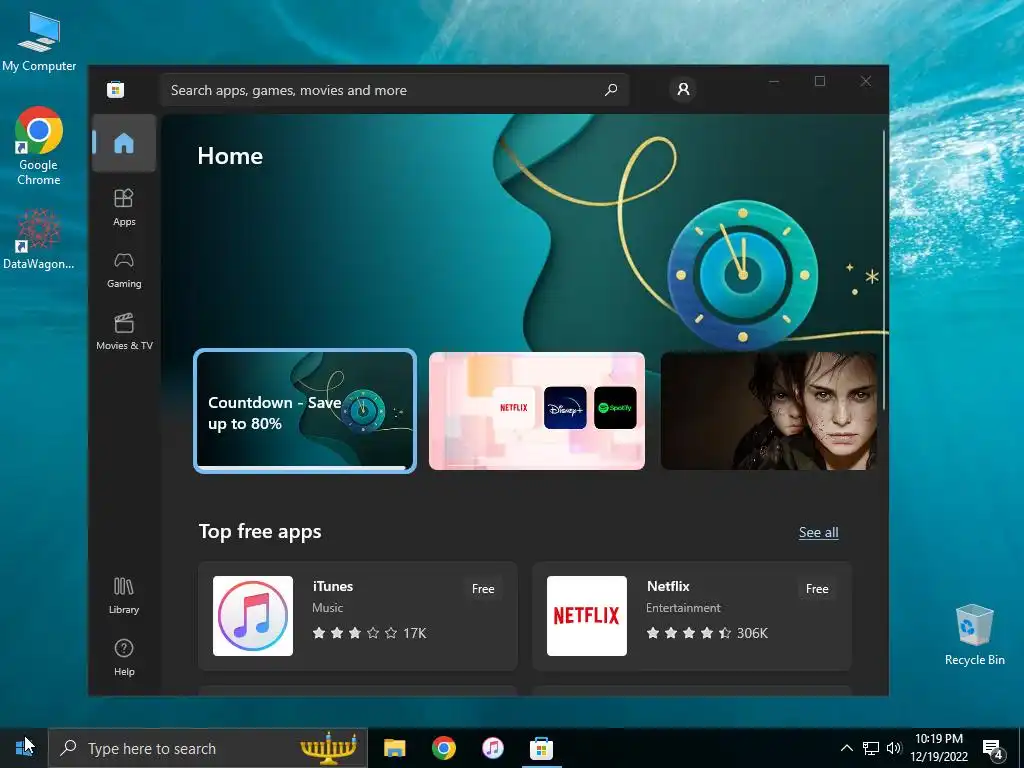Open the network status tray icon
The image size is (1024, 768).
(x=871, y=748)
